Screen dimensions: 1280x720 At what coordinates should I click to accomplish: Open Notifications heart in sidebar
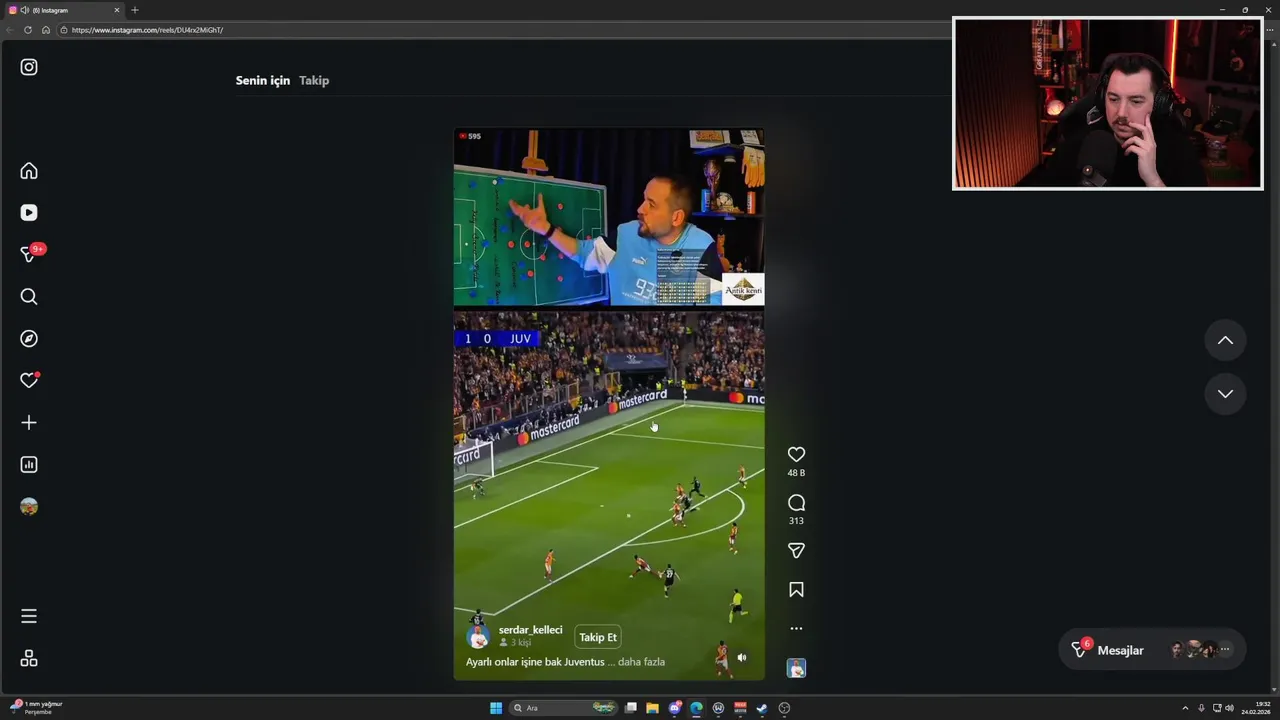coord(29,381)
